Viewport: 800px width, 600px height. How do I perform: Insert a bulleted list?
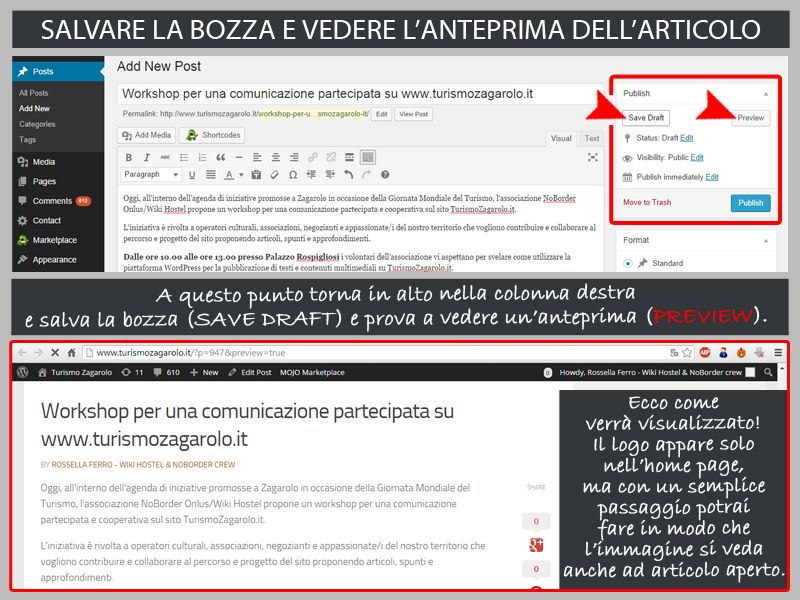tap(184, 158)
